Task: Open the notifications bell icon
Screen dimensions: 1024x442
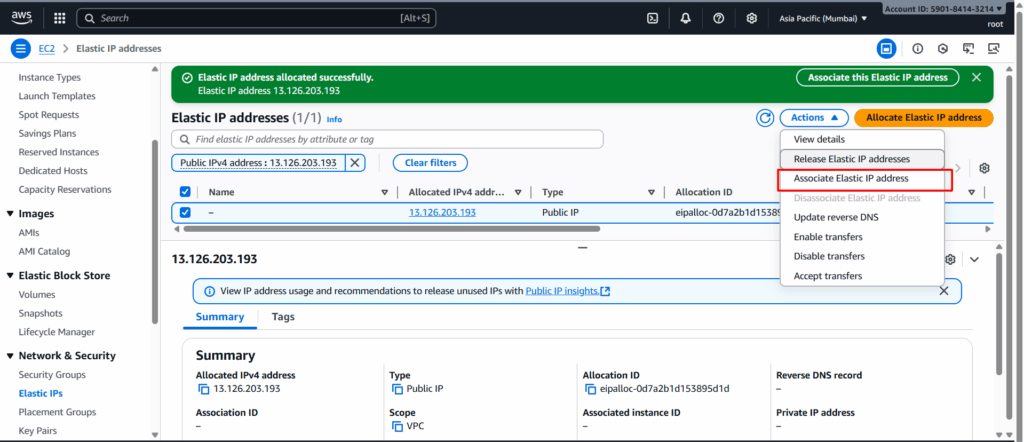Action: click(x=685, y=18)
